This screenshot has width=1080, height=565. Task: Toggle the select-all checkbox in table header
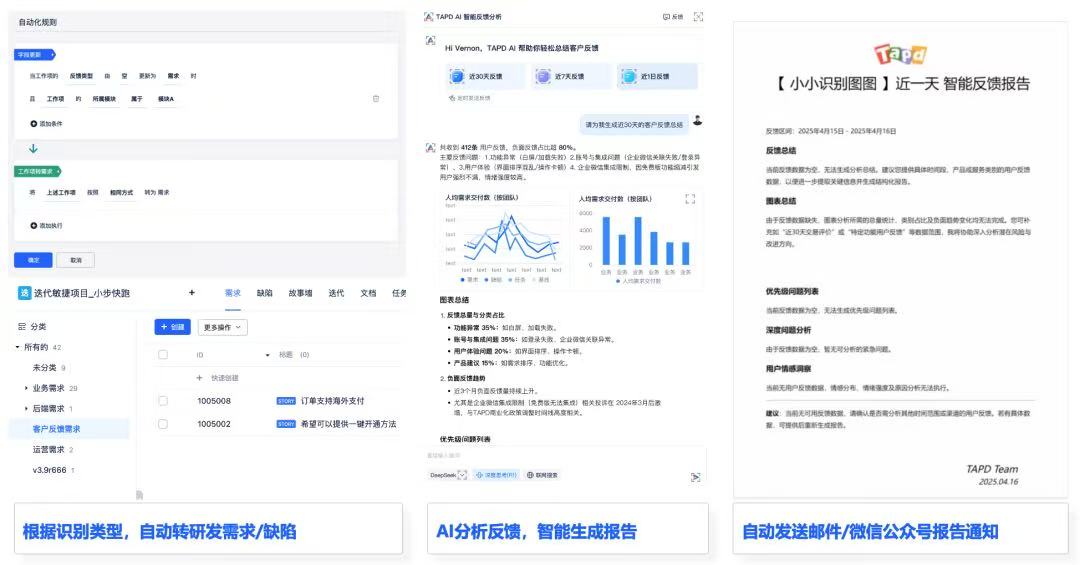(163, 355)
